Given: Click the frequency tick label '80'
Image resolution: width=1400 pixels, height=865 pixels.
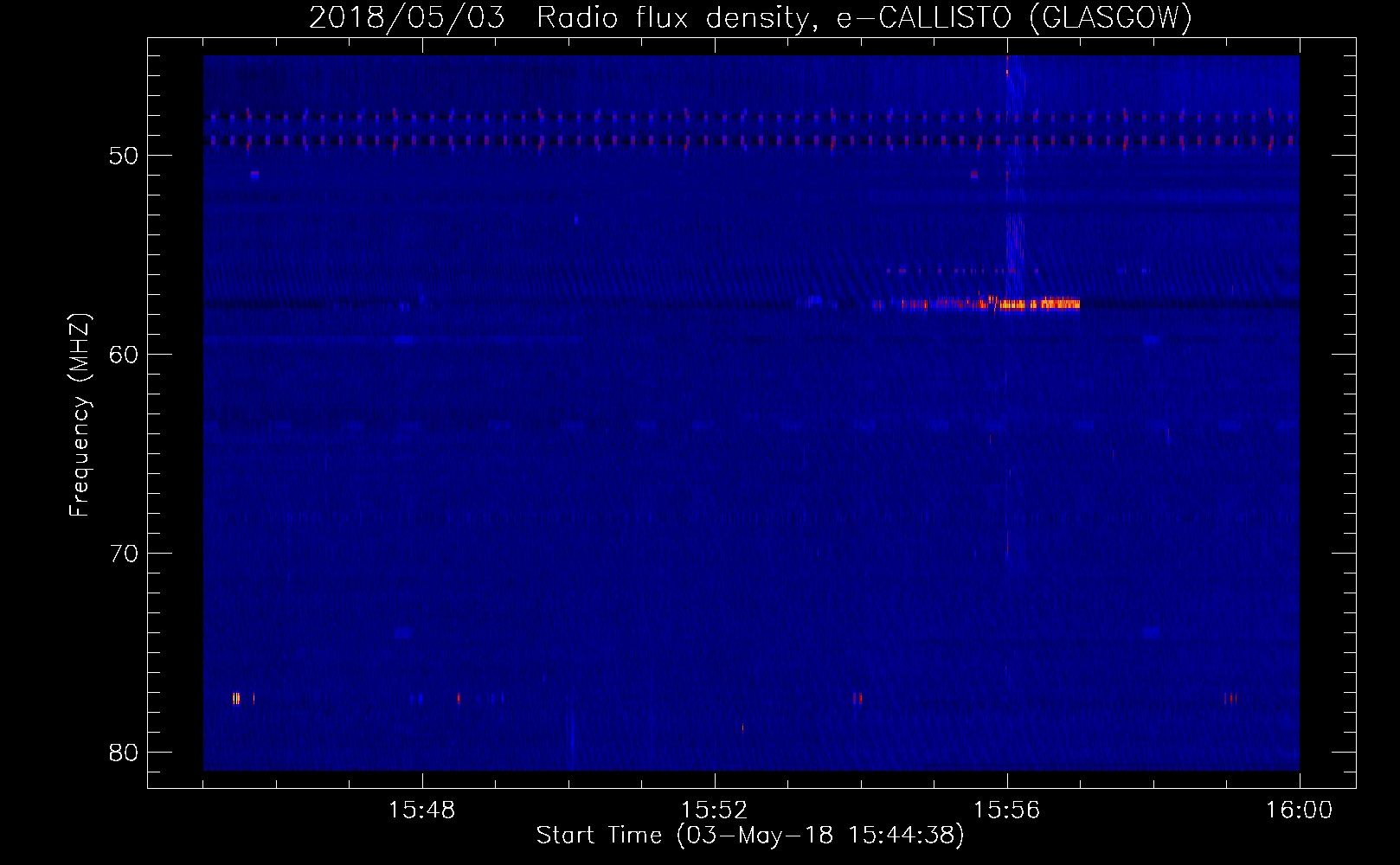Looking at the screenshot, I should pyautogui.click(x=124, y=753).
